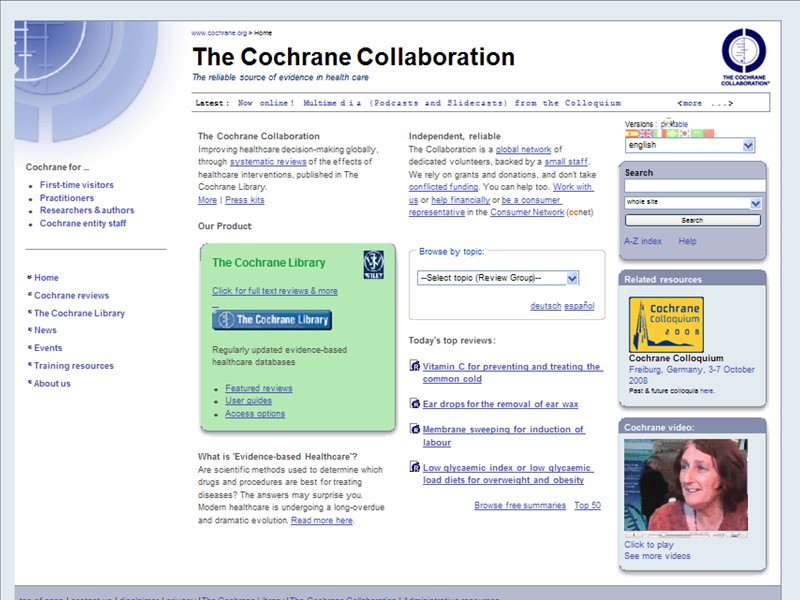
Task: Open the systematic reviews link
Action: pos(268,162)
